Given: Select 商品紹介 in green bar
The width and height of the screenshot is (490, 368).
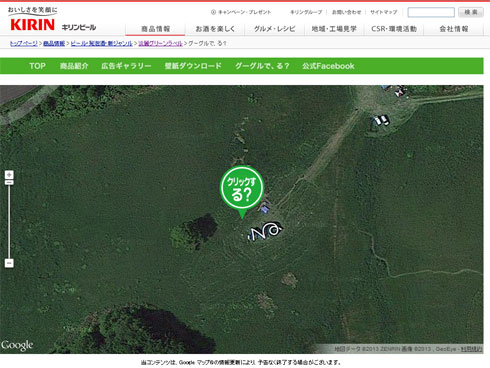Looking at the screenshot, I should (74, 66).
